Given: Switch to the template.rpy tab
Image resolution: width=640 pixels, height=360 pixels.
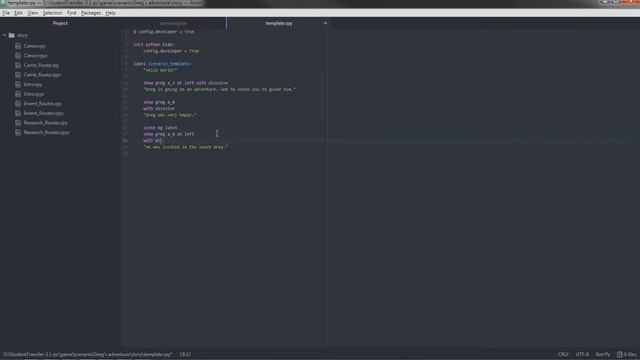Looking at the screenshot, I should coord(279,23).
